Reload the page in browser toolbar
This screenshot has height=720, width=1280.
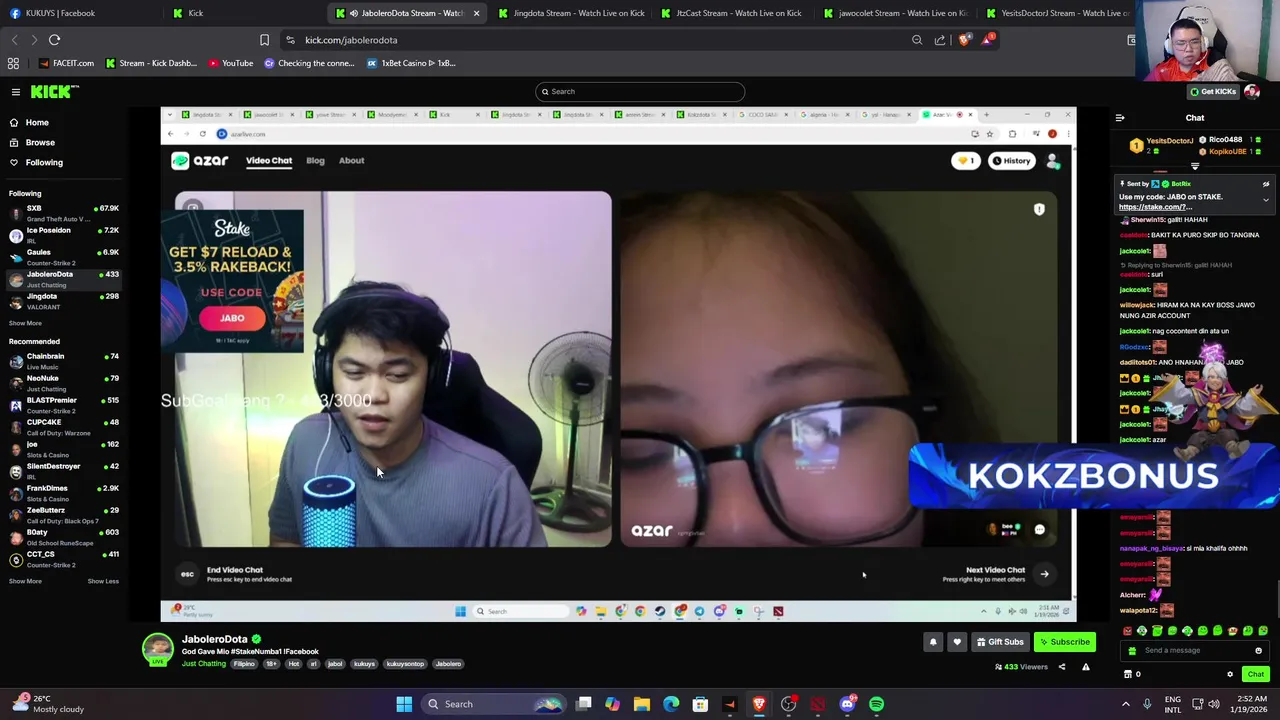click(x=54, y=40)
